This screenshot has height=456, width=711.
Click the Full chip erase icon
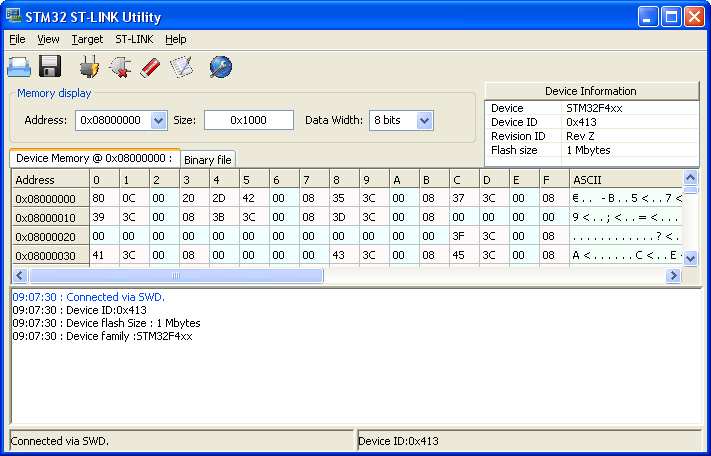150,68
